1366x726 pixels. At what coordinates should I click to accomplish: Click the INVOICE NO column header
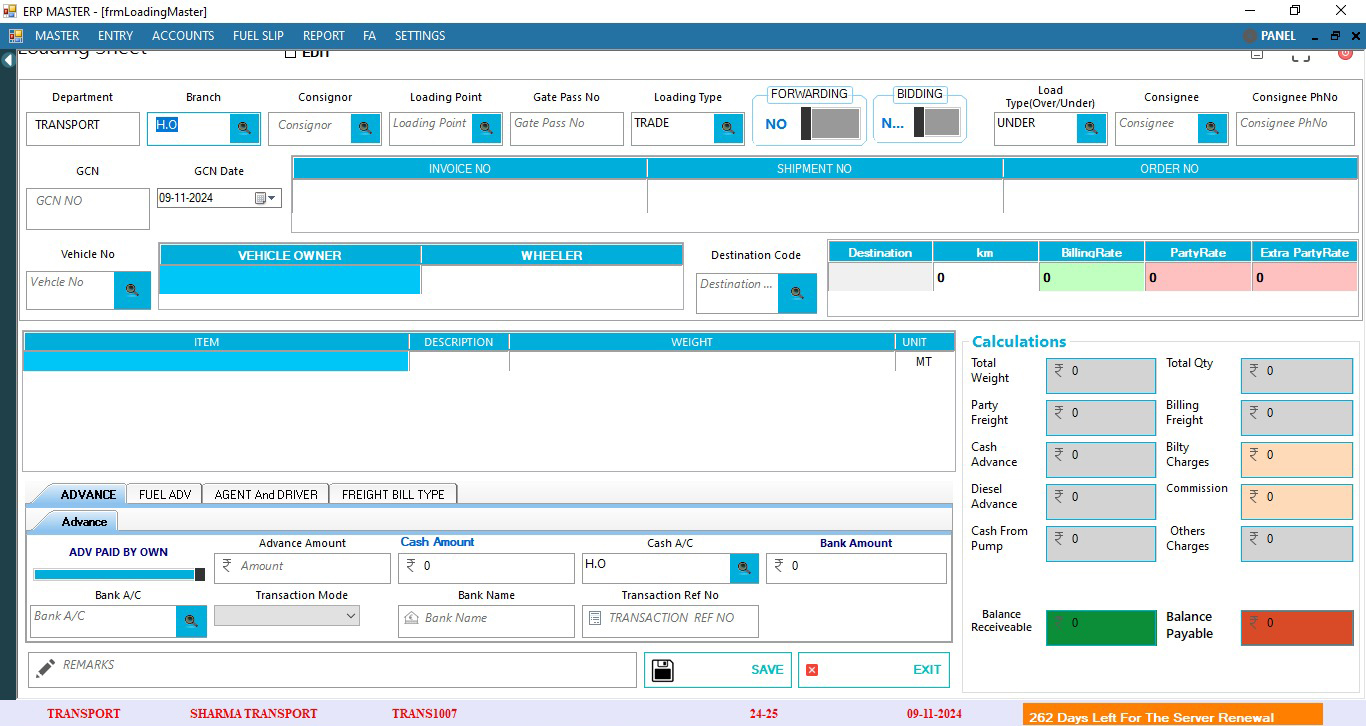[x=469, y=169]
